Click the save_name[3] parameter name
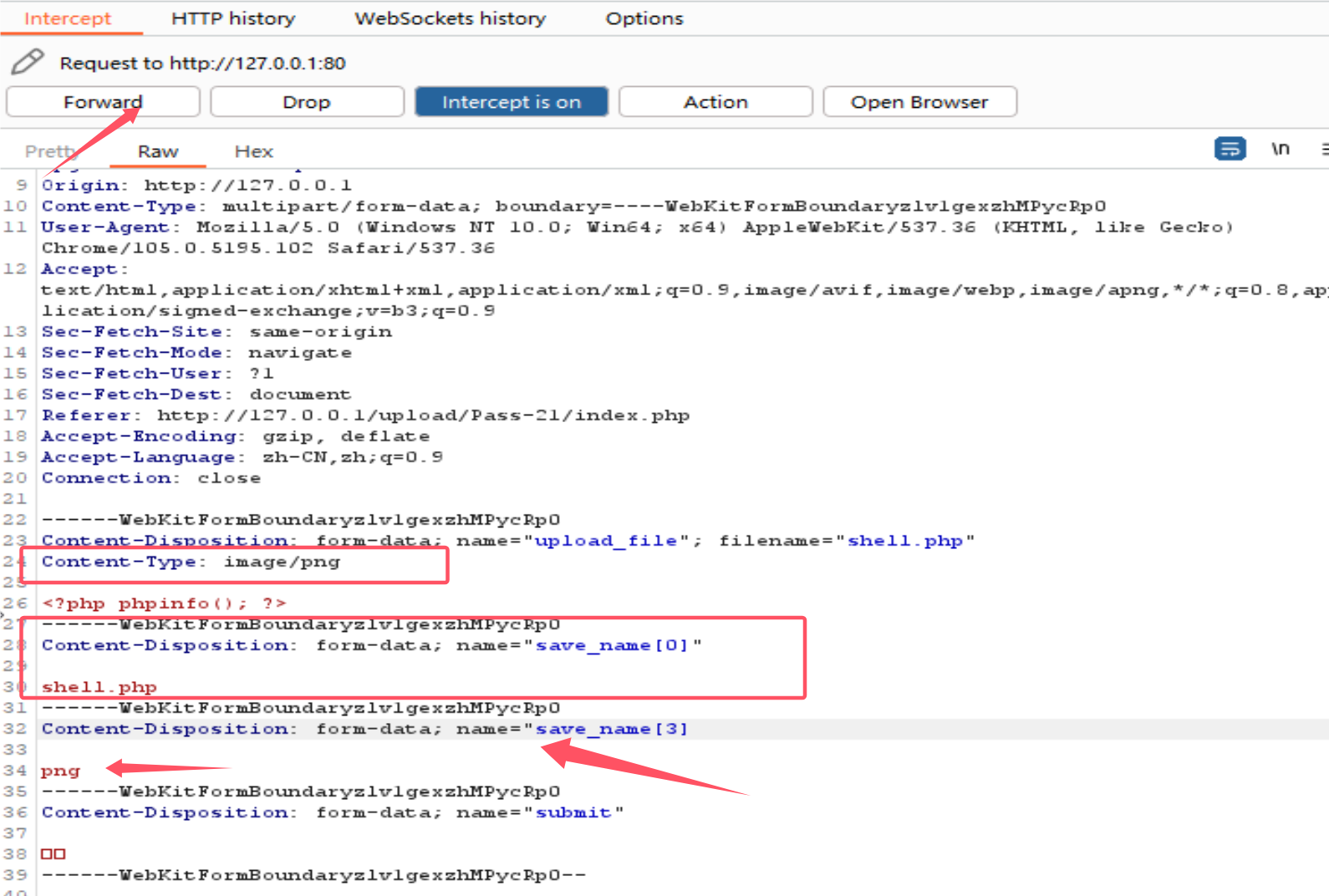Screen dimensions: 1329x896 [611, 729]
